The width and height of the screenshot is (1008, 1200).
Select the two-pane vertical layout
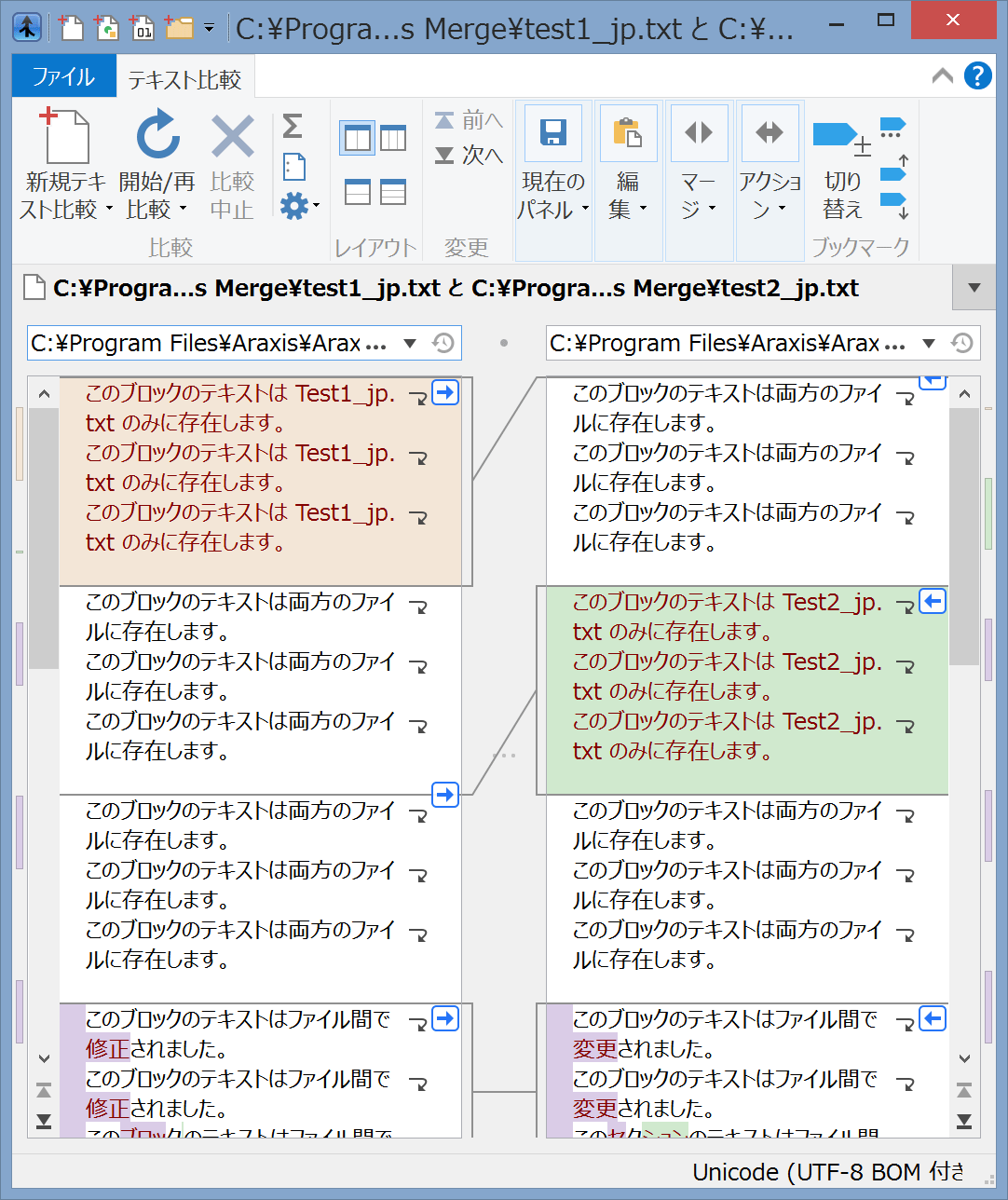[358, 139]
